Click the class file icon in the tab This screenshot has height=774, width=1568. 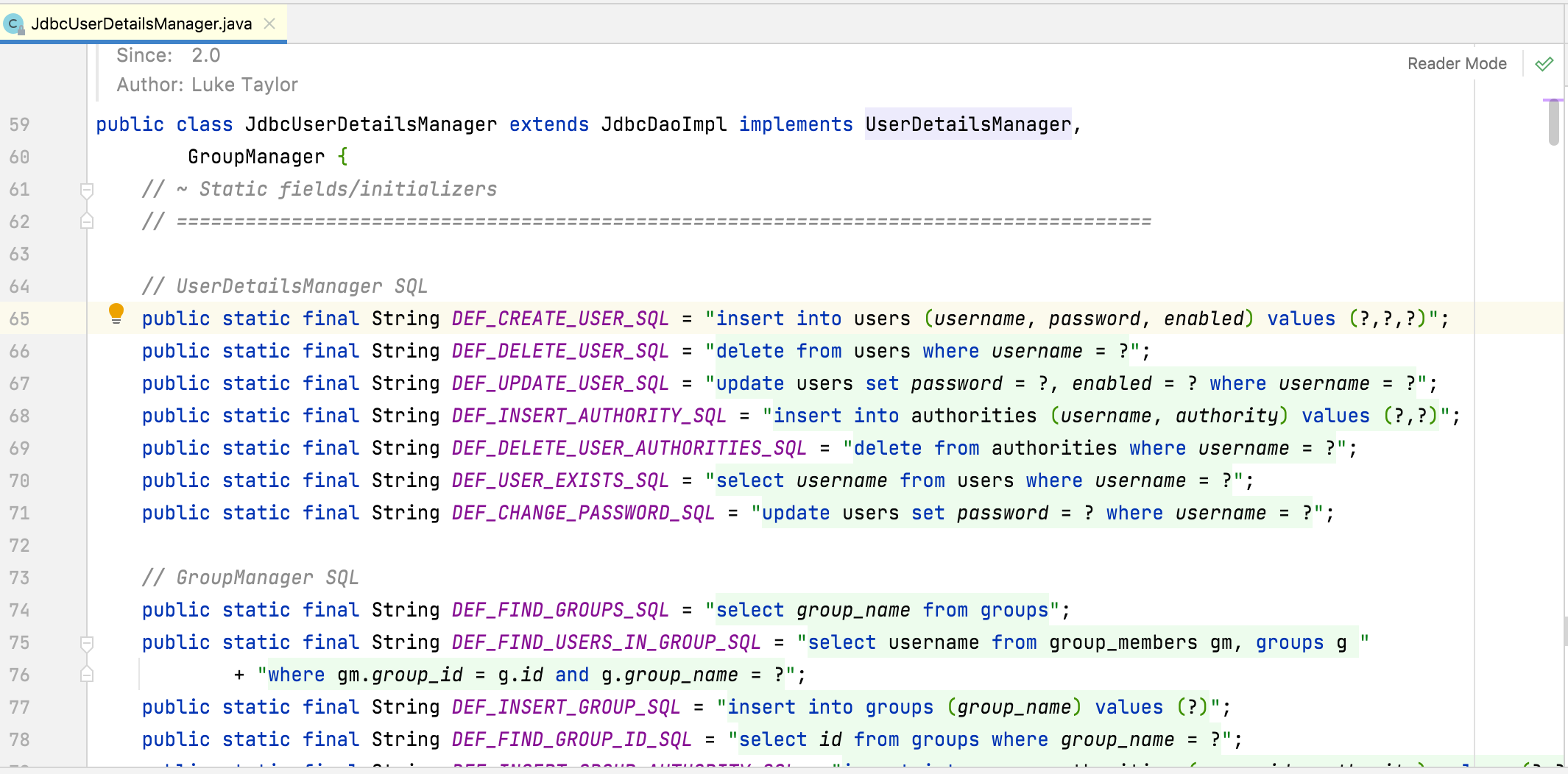coord(13,24)
